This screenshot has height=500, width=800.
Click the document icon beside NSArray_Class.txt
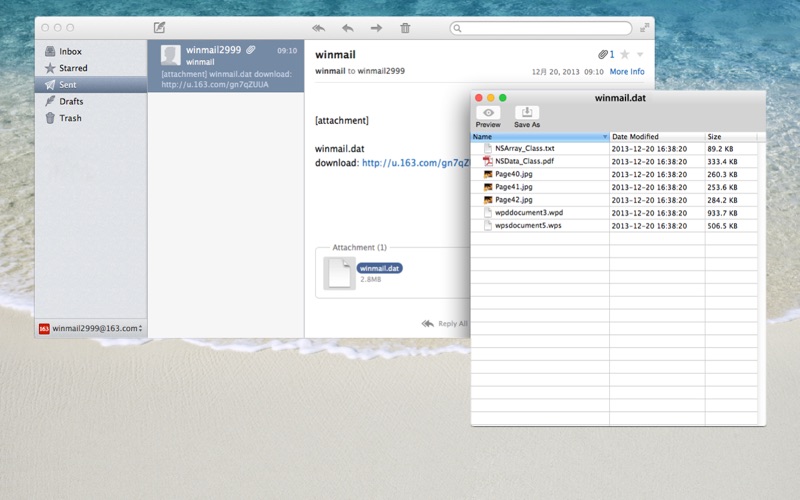488,148
